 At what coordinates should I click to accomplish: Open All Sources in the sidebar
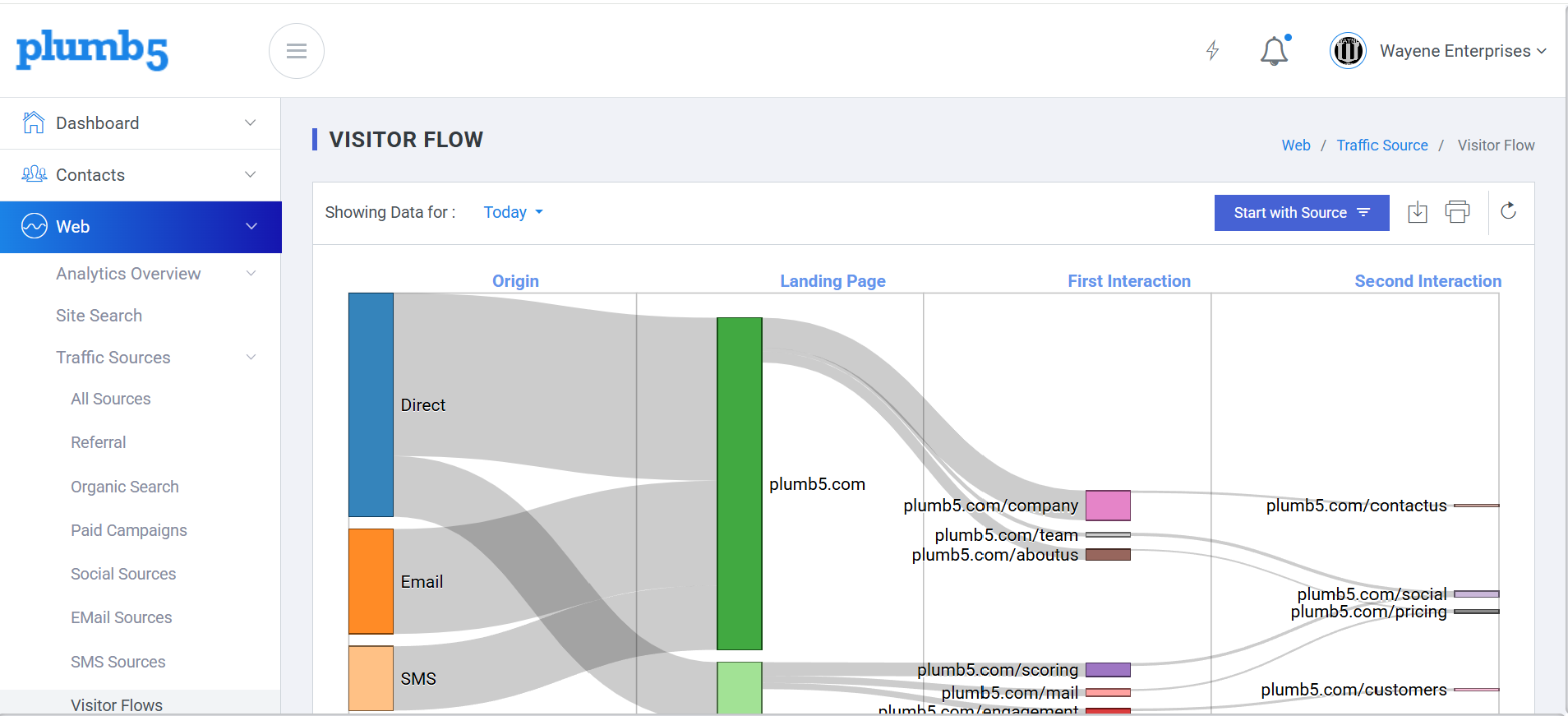click(111, 399)
